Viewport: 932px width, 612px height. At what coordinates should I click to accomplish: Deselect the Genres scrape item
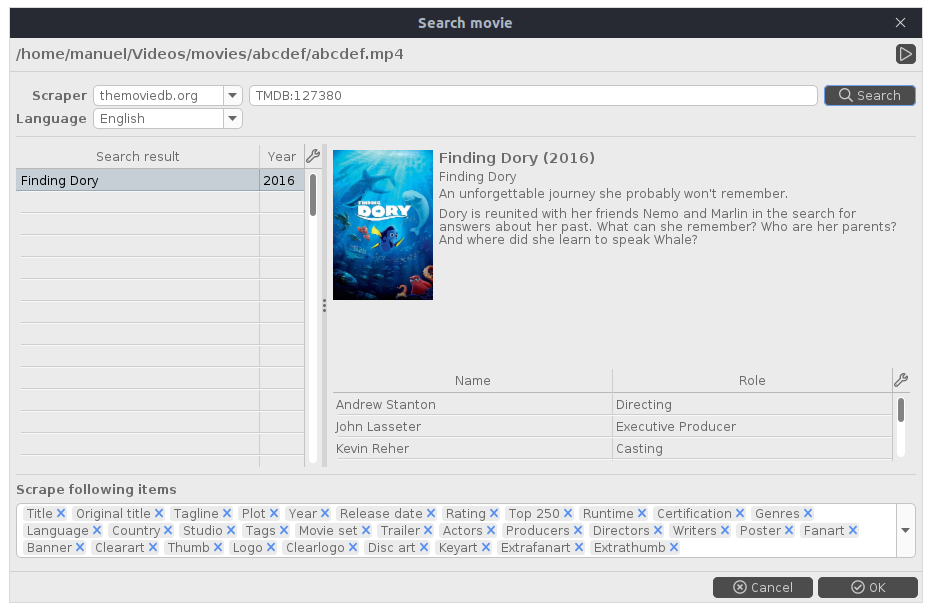pos(808,514)
